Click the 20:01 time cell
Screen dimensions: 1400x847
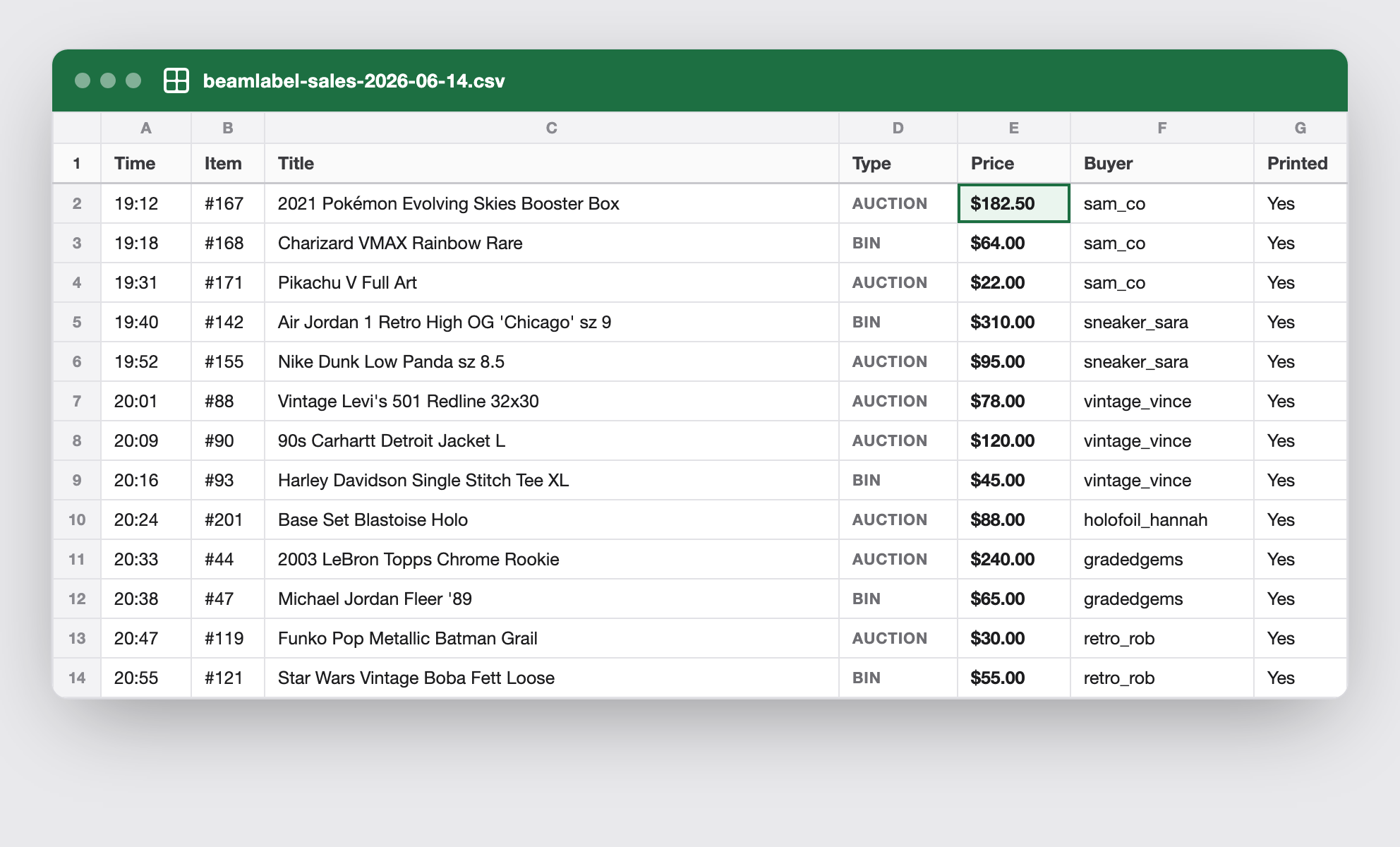(x=146, y=401)
